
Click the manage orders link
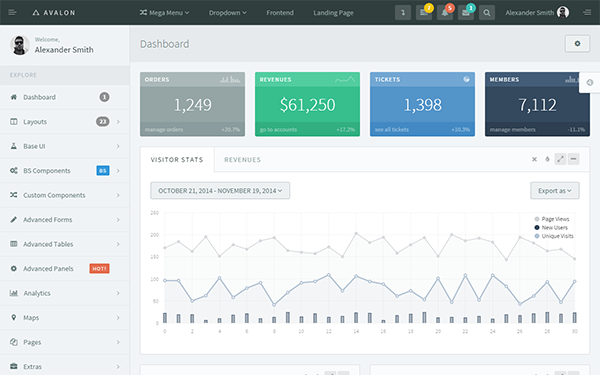click(164, 130)
